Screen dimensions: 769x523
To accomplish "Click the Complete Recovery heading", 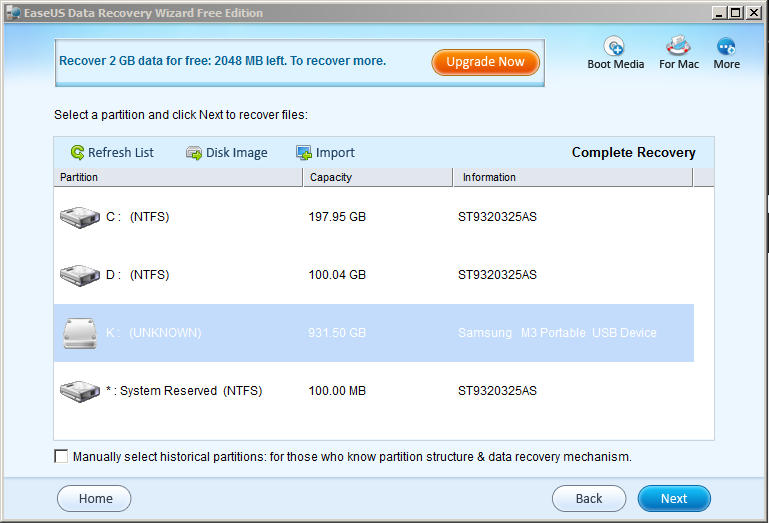I will (x=634, y=153).
